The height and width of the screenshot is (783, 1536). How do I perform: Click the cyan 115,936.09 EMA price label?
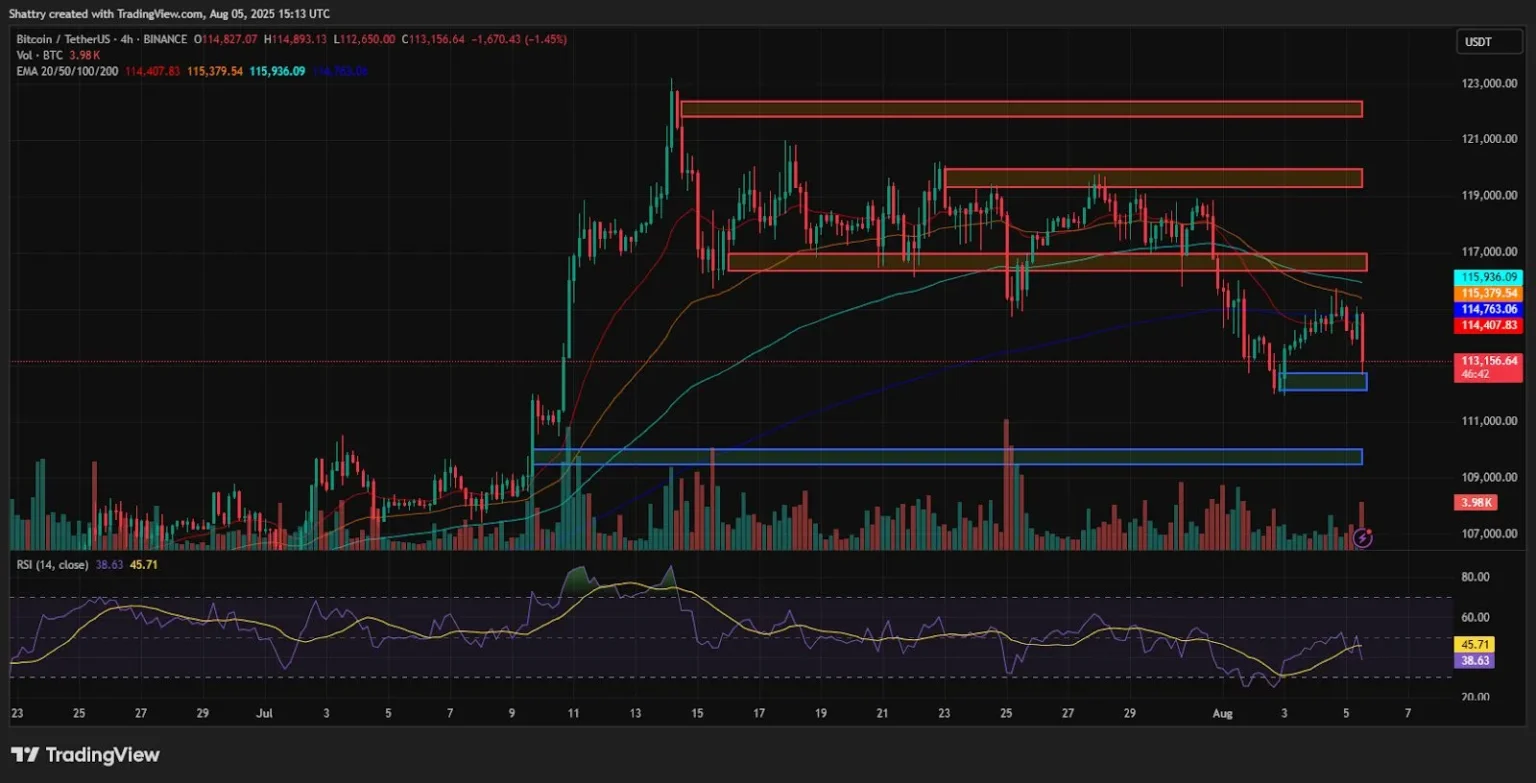click(1489, 277)
